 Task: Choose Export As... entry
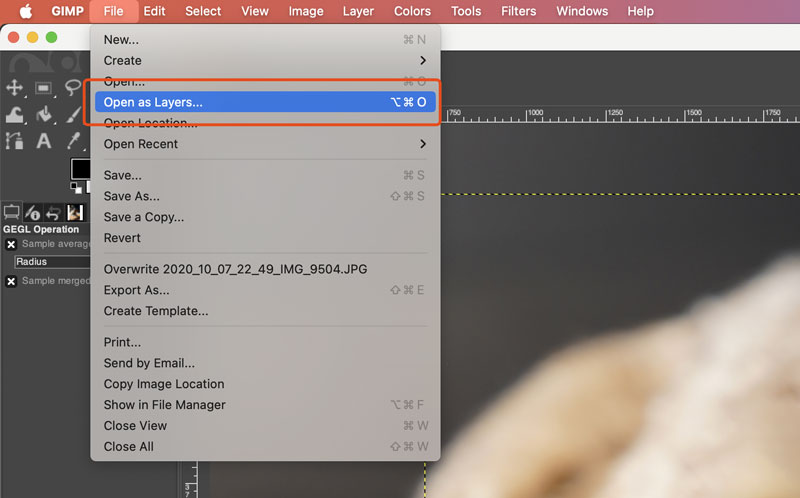pos(265,290)
